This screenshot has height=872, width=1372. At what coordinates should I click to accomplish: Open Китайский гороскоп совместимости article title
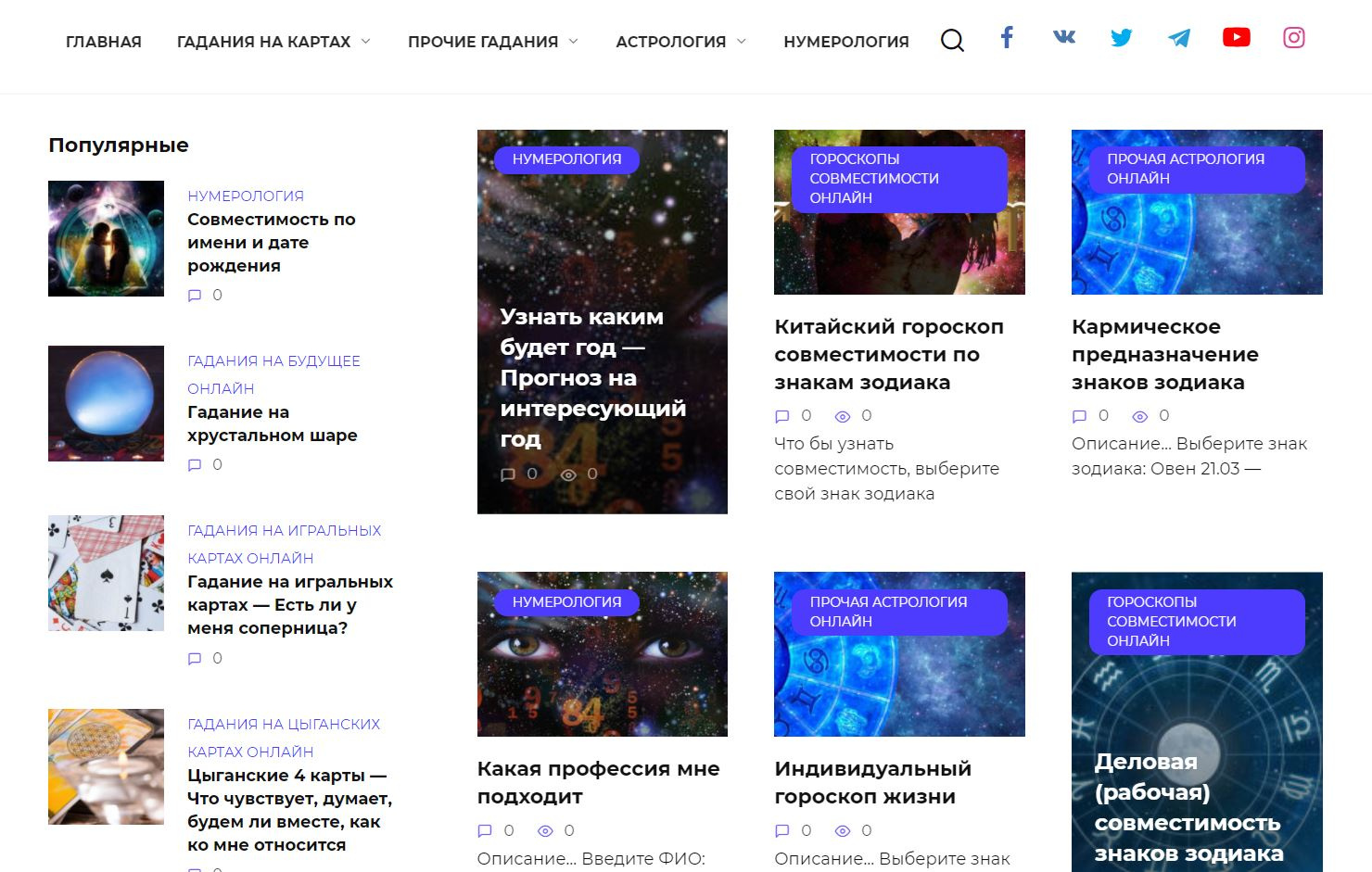[889, 354]
